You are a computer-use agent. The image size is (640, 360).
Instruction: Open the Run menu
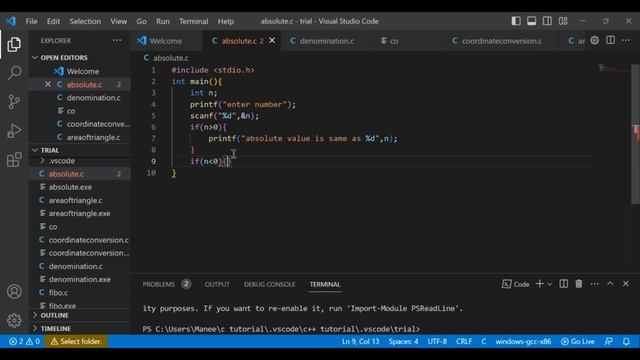point(162,21)
